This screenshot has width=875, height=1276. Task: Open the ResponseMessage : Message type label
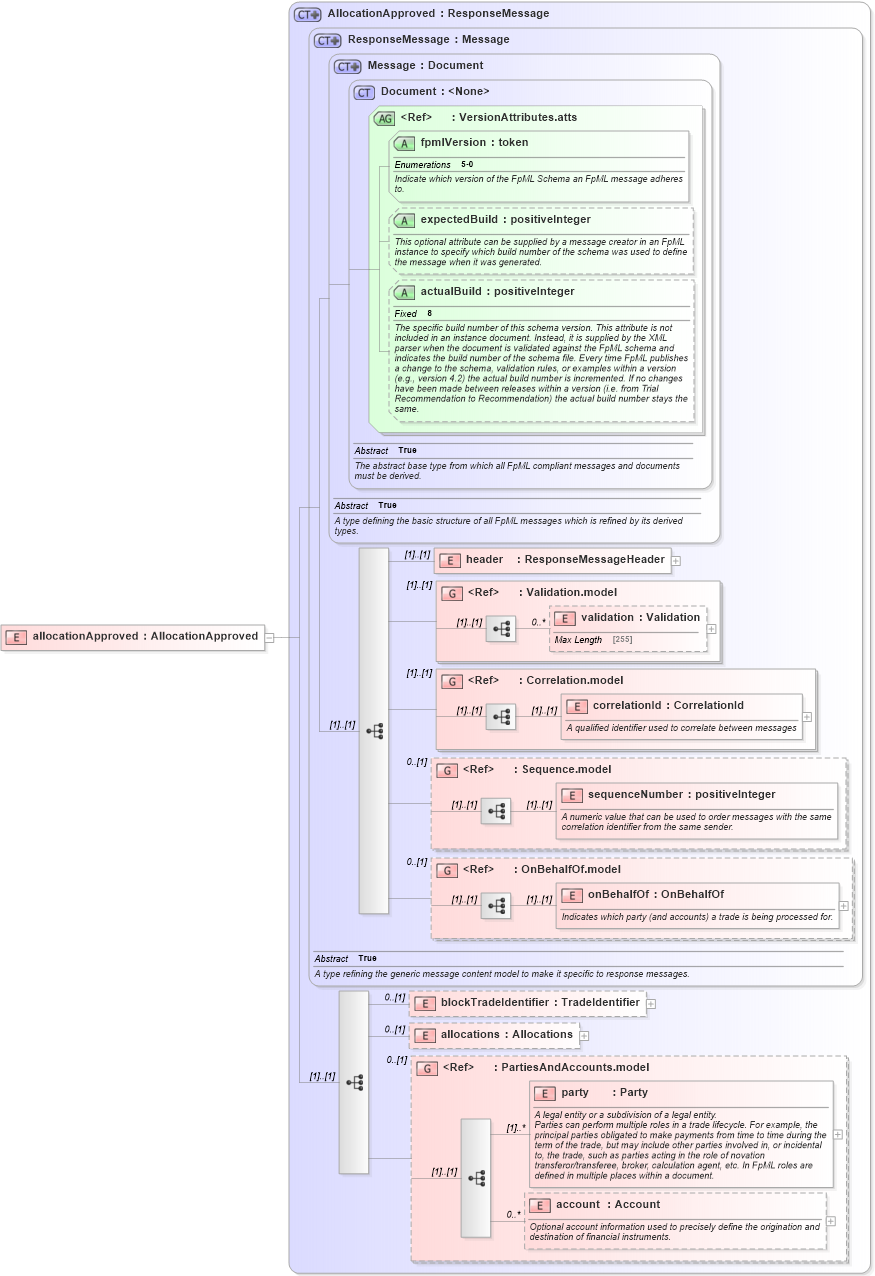(x=428, y=40)
